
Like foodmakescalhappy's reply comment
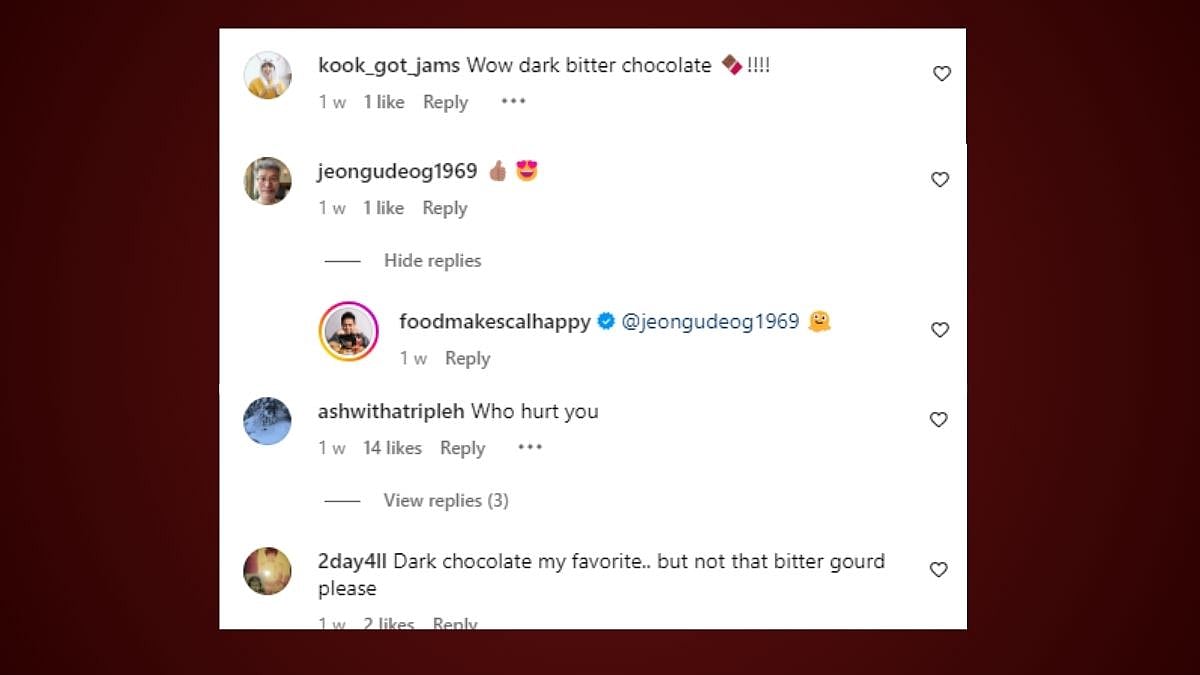click(x=940, y=330)
